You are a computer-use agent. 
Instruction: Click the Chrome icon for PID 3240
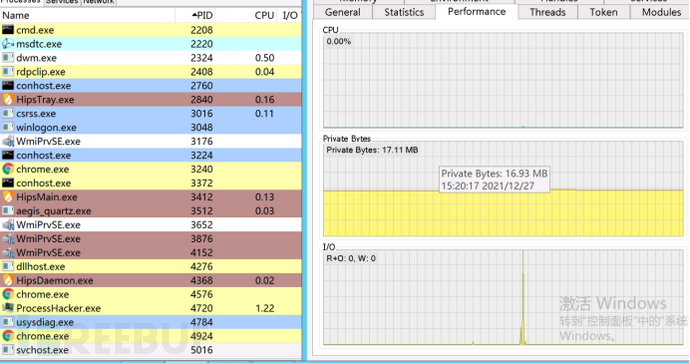(x=7, y=169)
